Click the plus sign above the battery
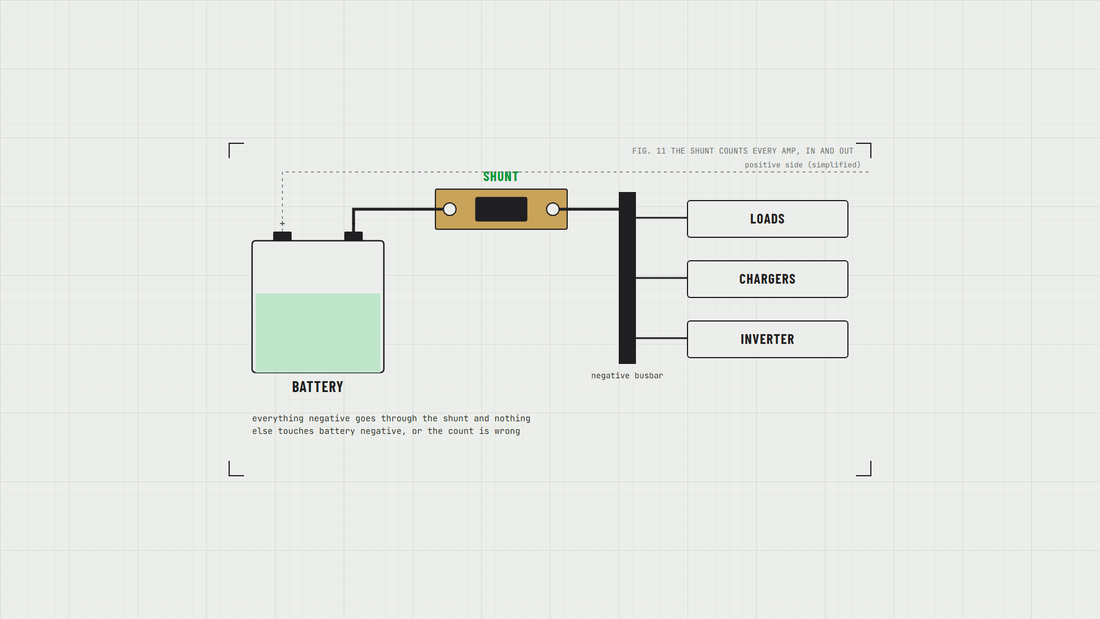Viewport: 1100px width, 619px height. pyautogui.click(x=283, y=224)
